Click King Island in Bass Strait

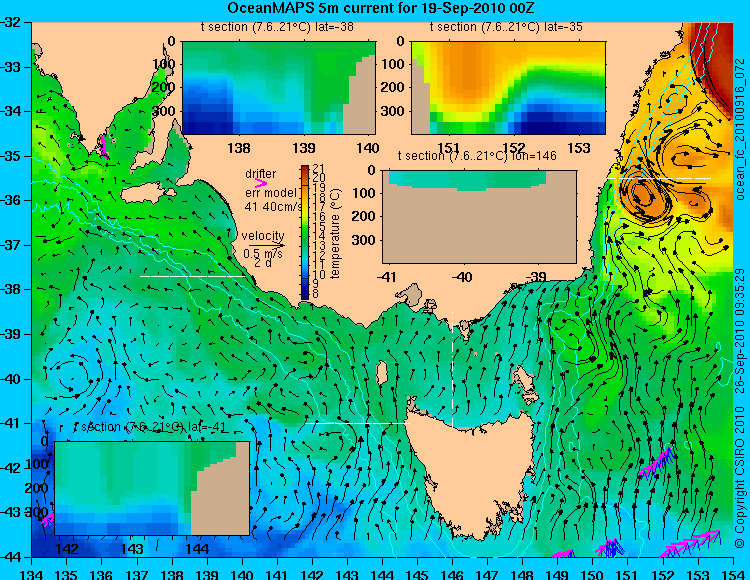pyautogui.click(x=382, y=373)
